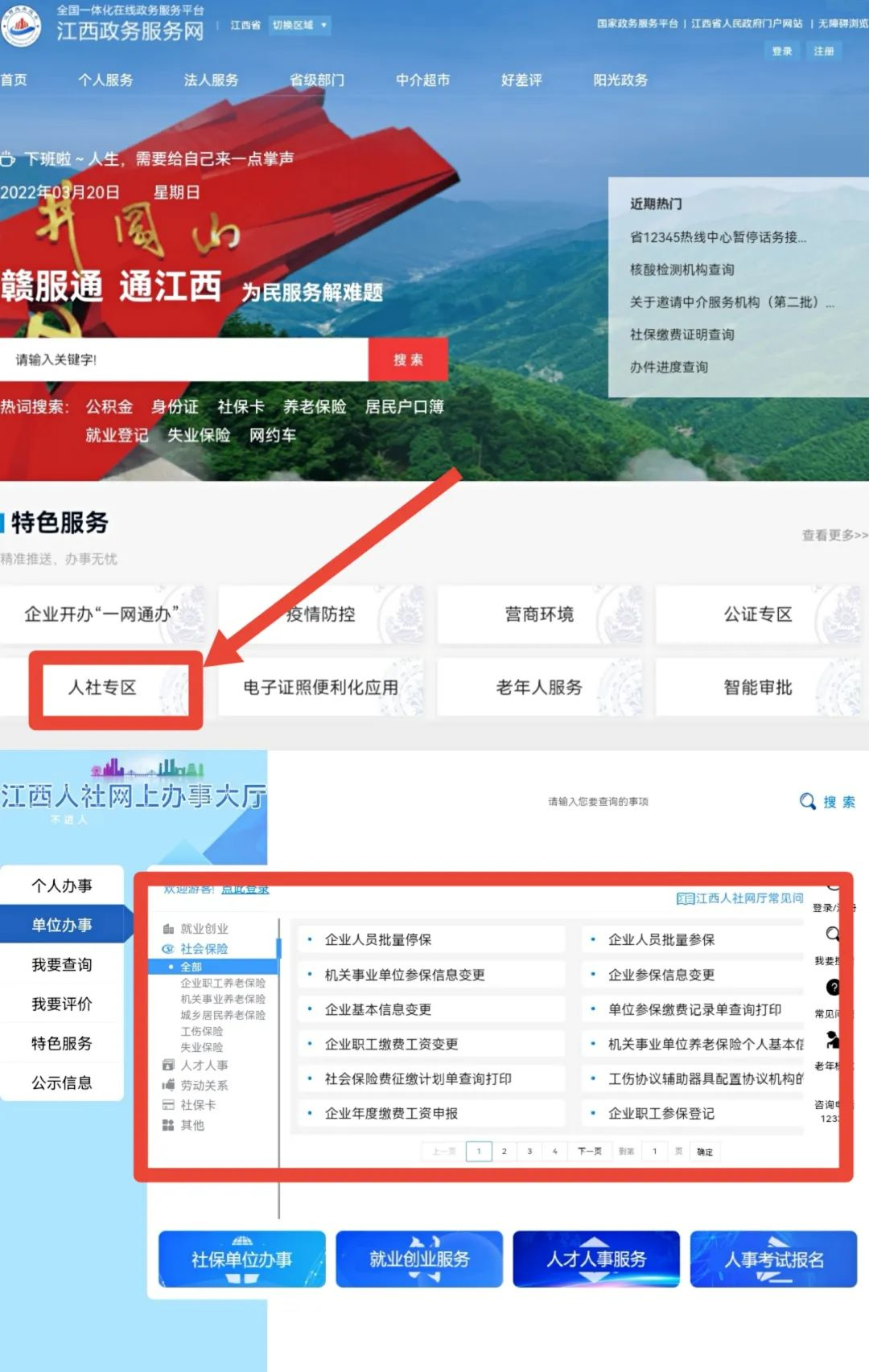Open 企业人员批量停保 service item
869x1372 pixels.
(x=378, y=939)
